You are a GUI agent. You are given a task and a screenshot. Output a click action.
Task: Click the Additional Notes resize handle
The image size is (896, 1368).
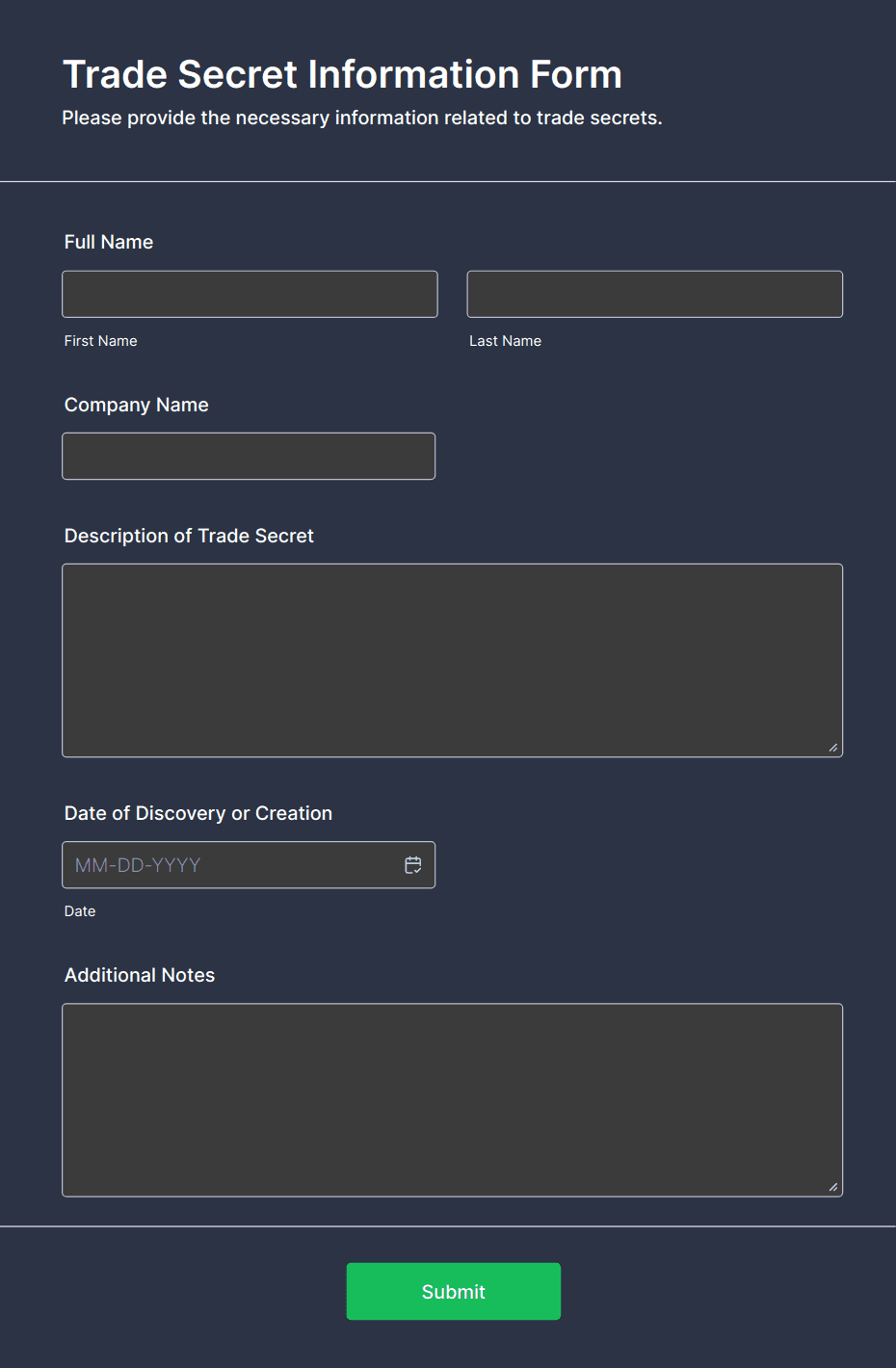click(833, 1187)
